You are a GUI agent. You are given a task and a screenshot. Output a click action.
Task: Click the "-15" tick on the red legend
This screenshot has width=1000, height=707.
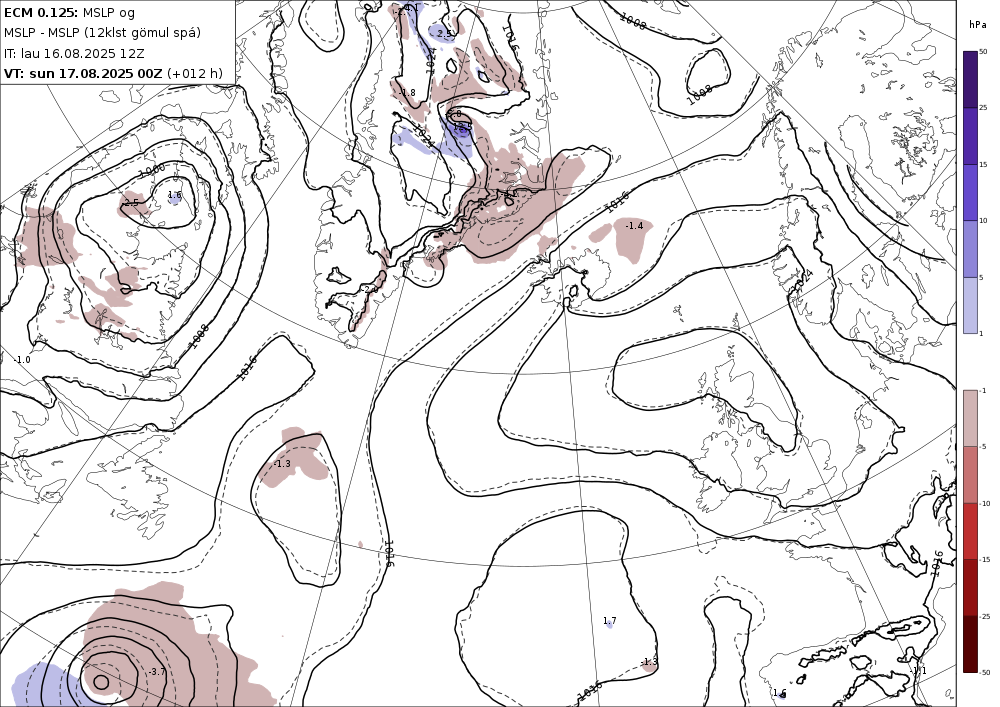[x=985, y=559]
